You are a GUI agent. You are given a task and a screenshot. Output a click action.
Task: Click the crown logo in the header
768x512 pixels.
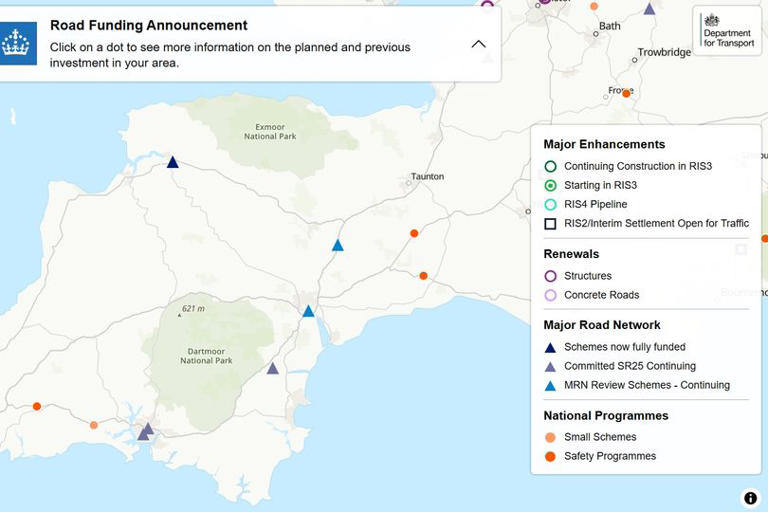[18, 44]
